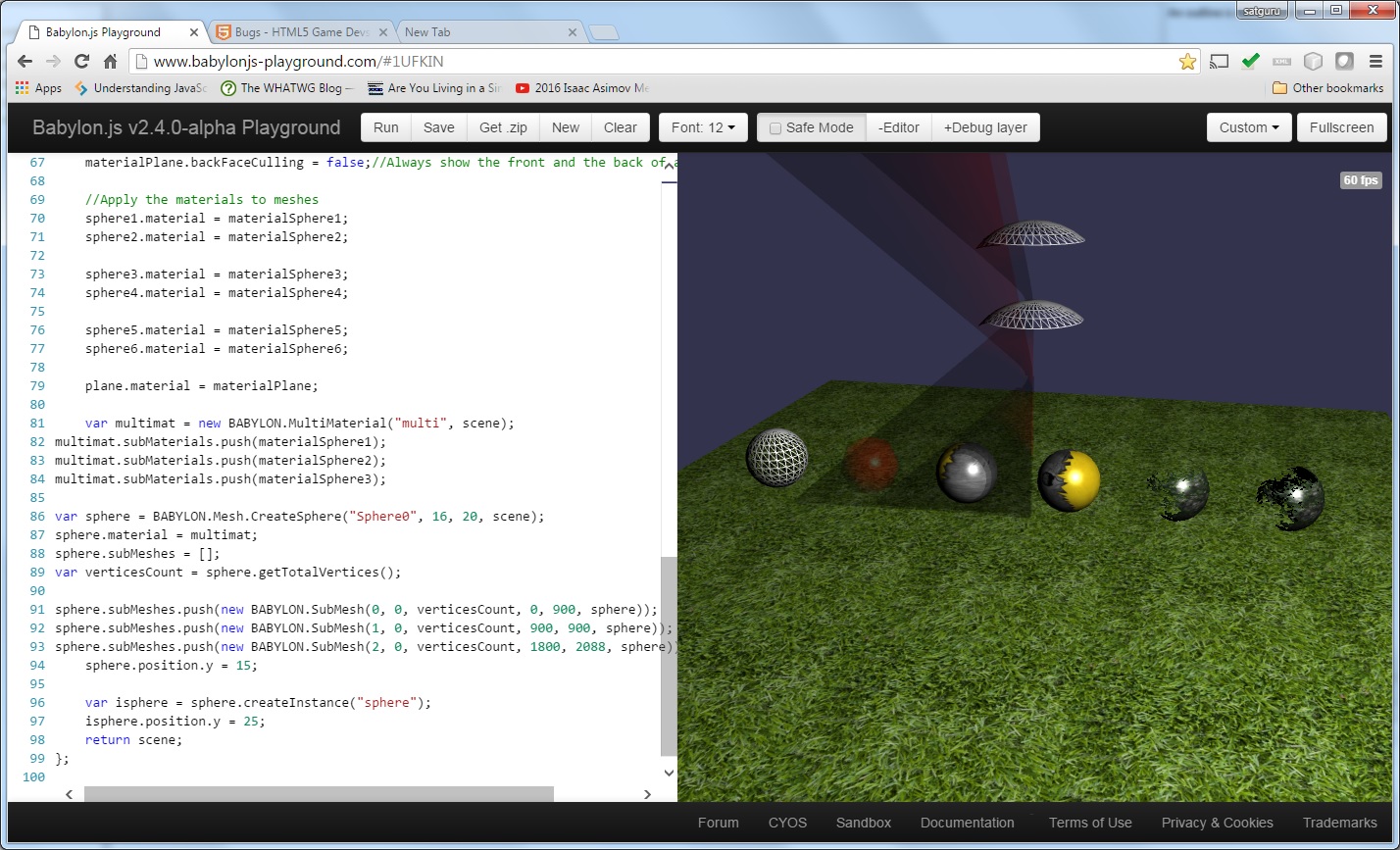1400x850 pixels.
Task: Open the Other bookmarks folder
Action: [1327, 88]
